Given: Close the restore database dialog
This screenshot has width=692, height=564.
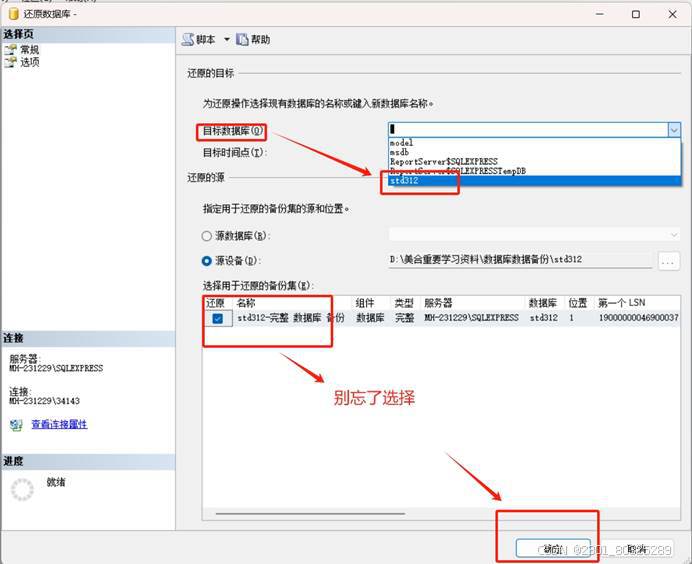Looking at the screenshot, I should pyautogui.click(x=672, y=14).
